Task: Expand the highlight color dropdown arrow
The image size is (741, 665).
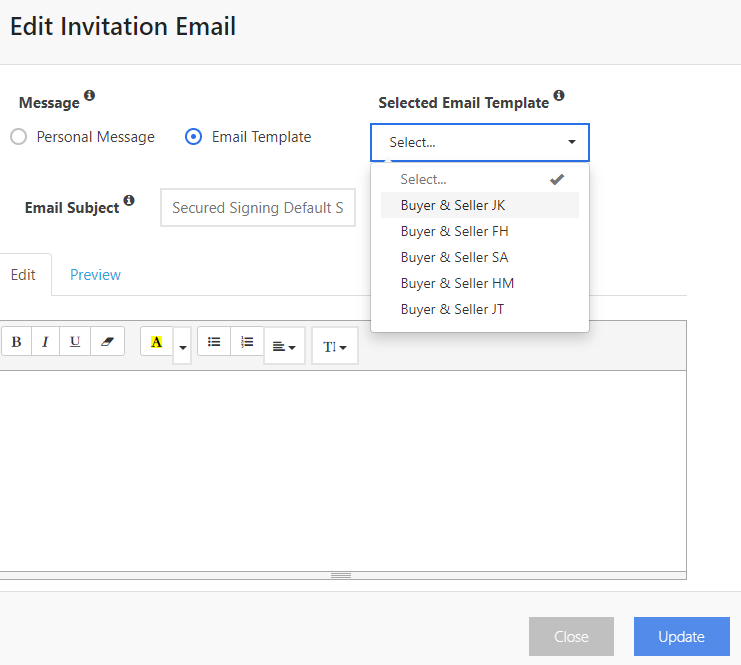Action: [182, 347]
